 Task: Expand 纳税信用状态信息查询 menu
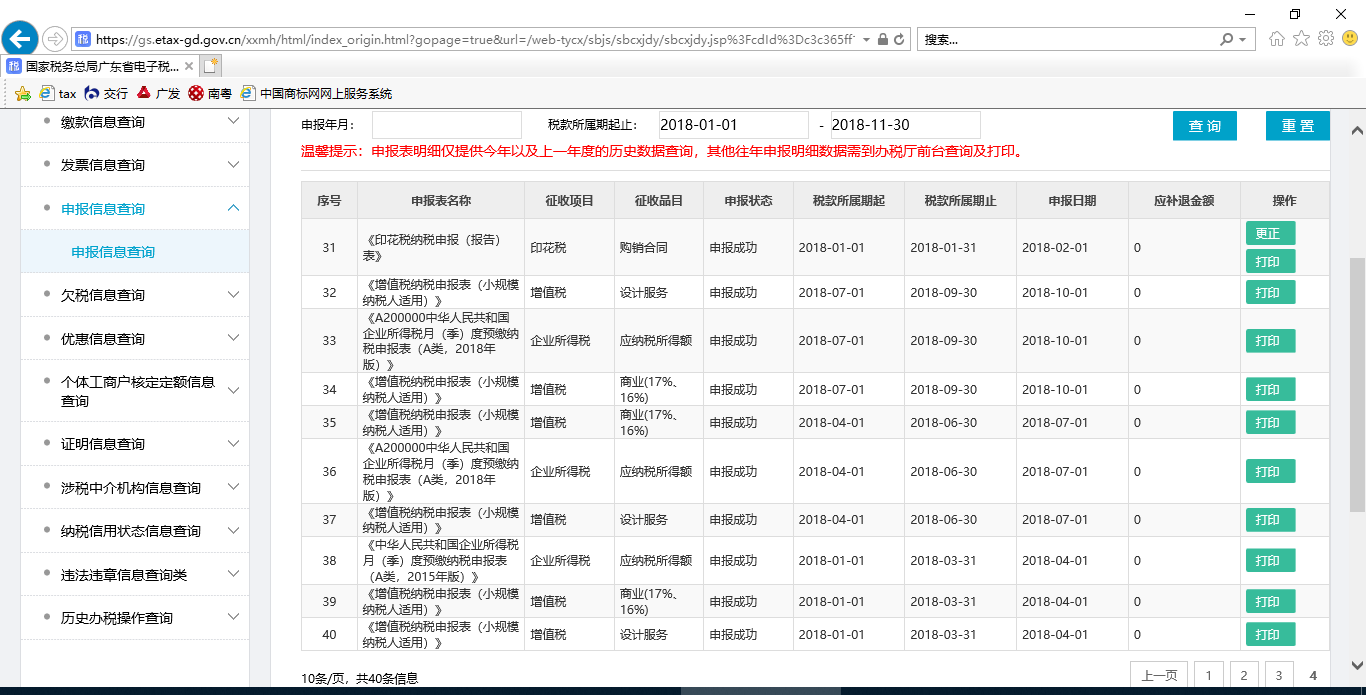coord(135,531)
